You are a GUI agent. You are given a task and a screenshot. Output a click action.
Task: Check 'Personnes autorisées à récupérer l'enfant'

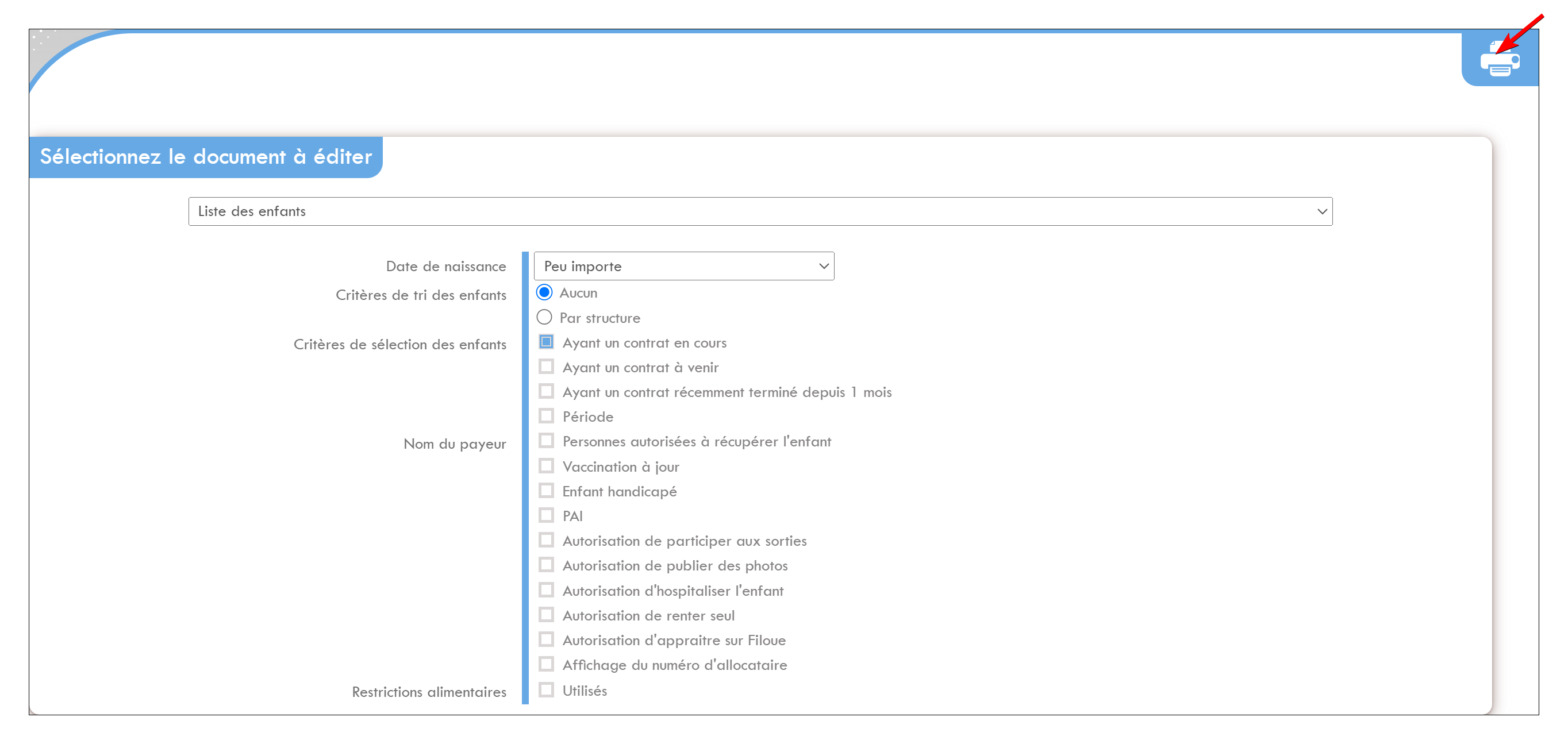click(546, 441)
